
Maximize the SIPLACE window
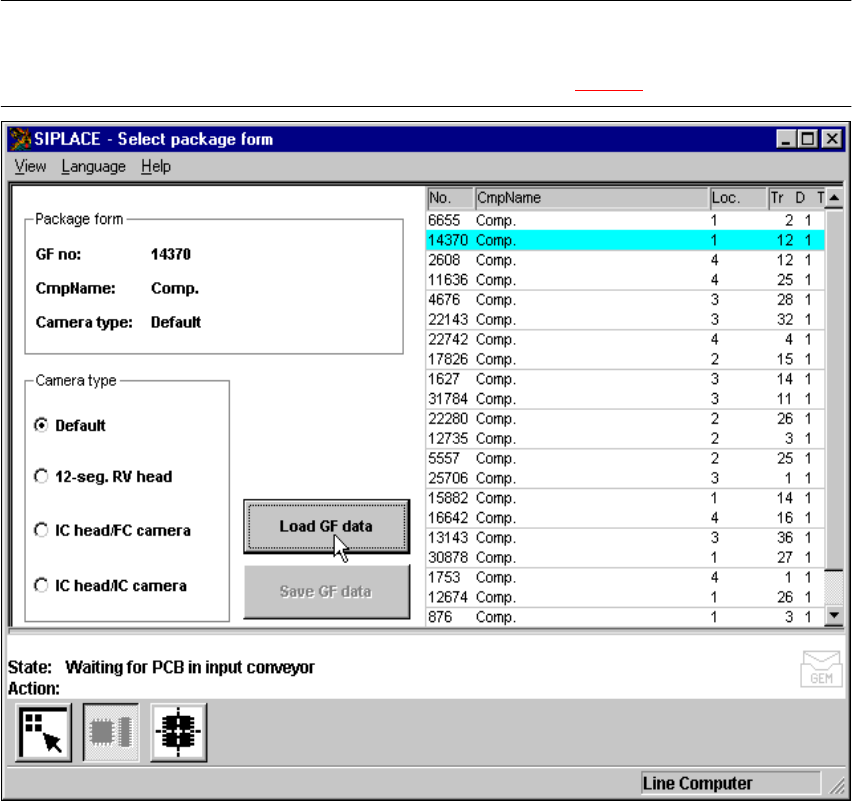[808, 139]
